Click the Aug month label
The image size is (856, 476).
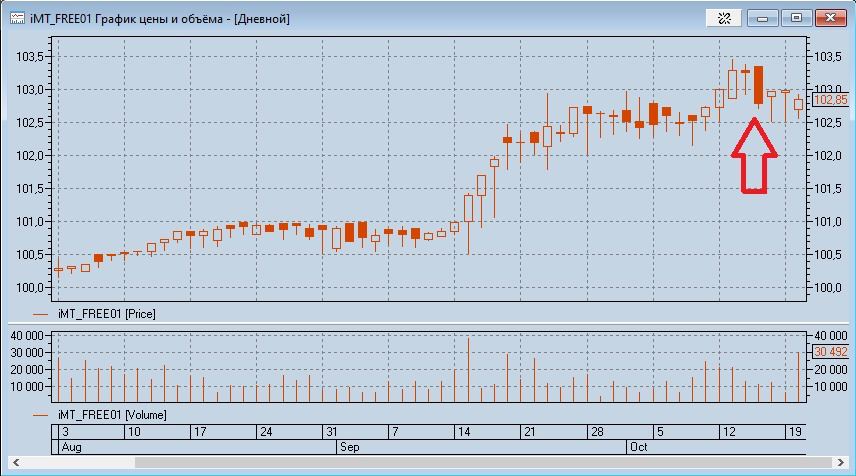(x=72, y=447)
